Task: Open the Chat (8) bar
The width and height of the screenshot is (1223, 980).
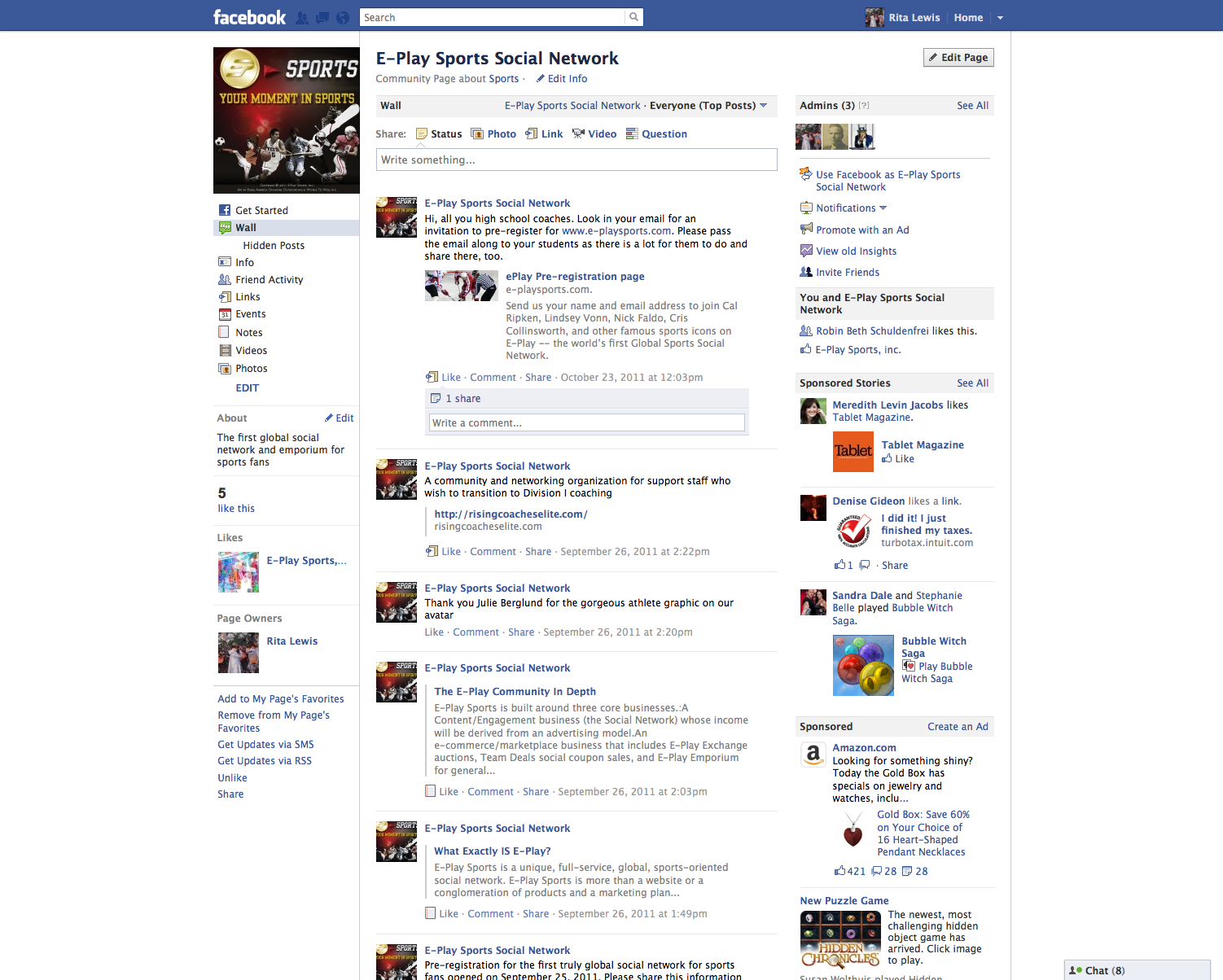Action: tap(1143, 970)
